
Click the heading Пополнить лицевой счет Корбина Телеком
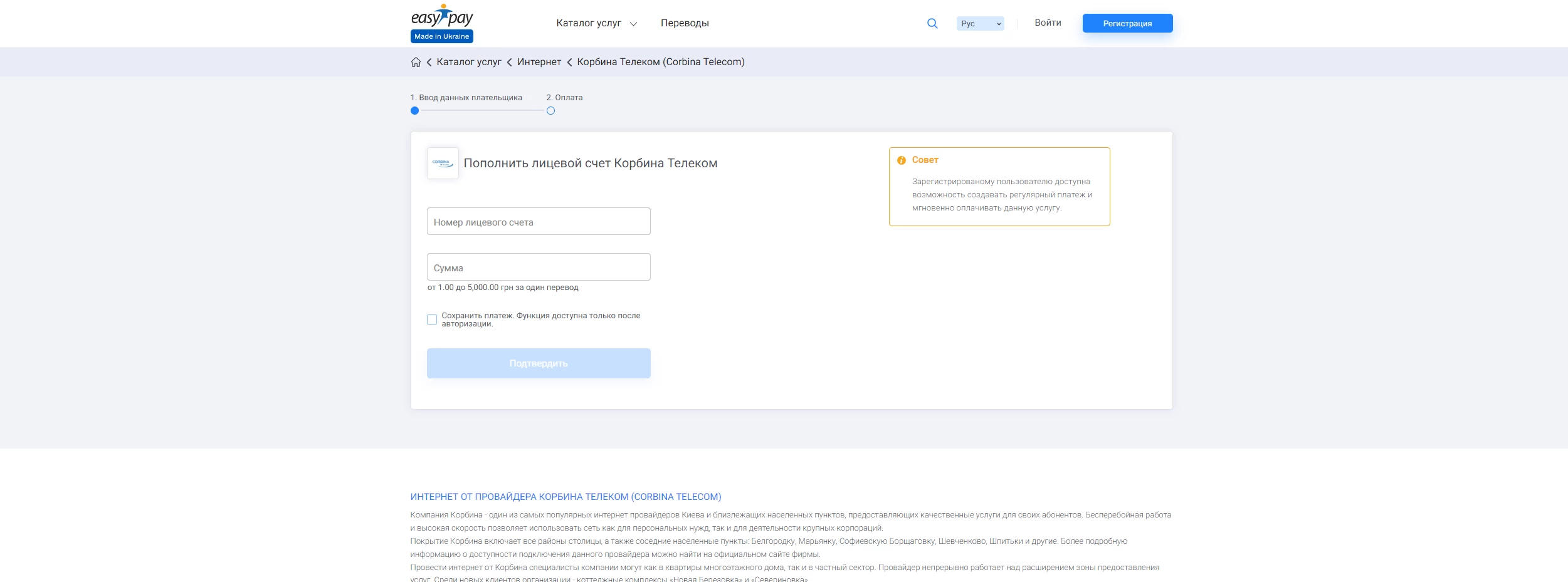pos(591,164)
